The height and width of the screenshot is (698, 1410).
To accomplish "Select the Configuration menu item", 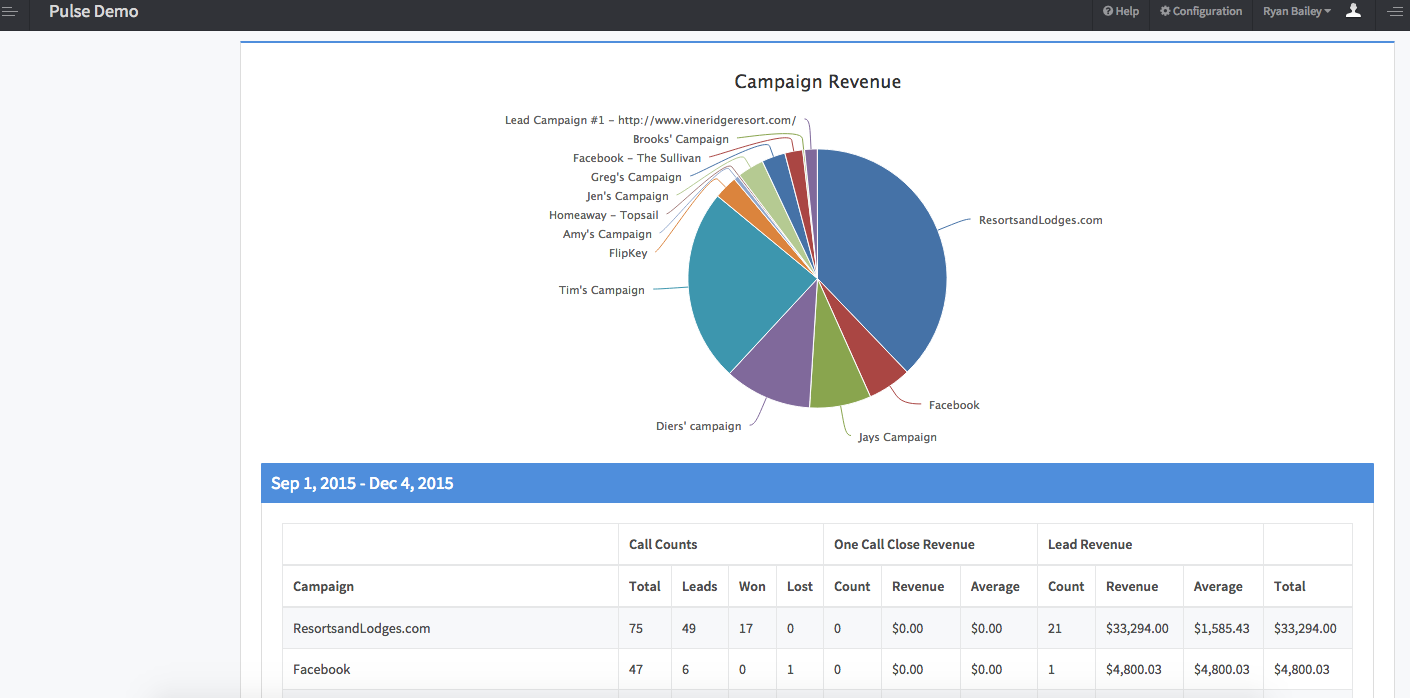I will (1201, 11).
